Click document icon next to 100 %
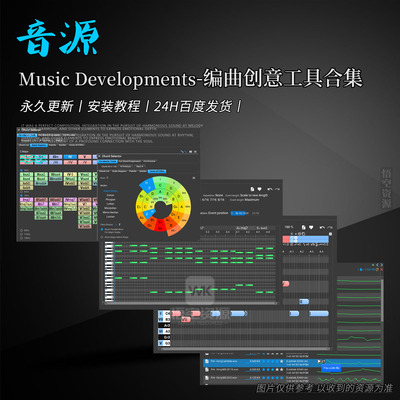 click(304, 227)
